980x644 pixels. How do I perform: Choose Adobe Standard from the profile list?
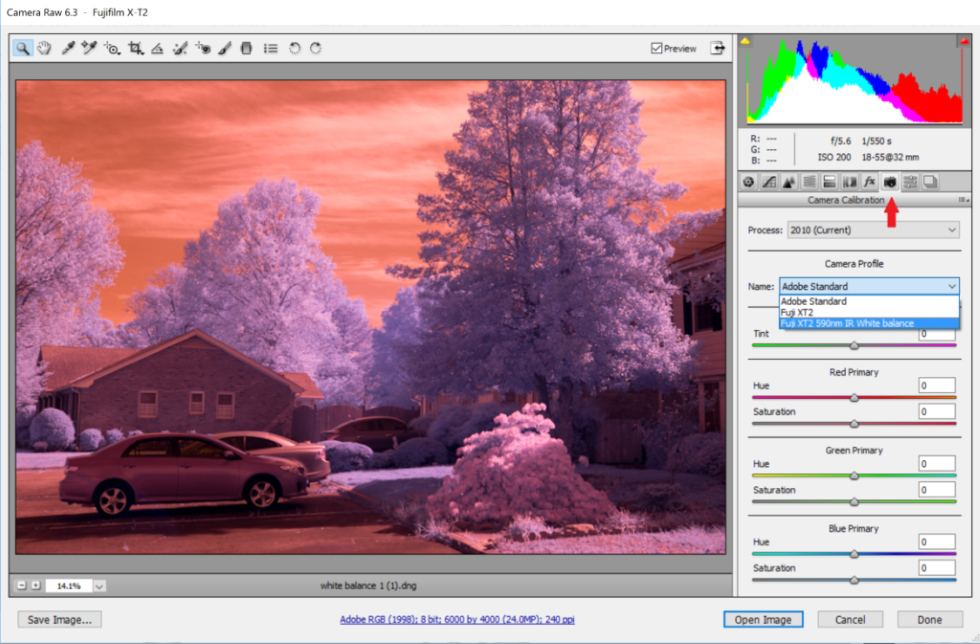(x=869, y=301)
